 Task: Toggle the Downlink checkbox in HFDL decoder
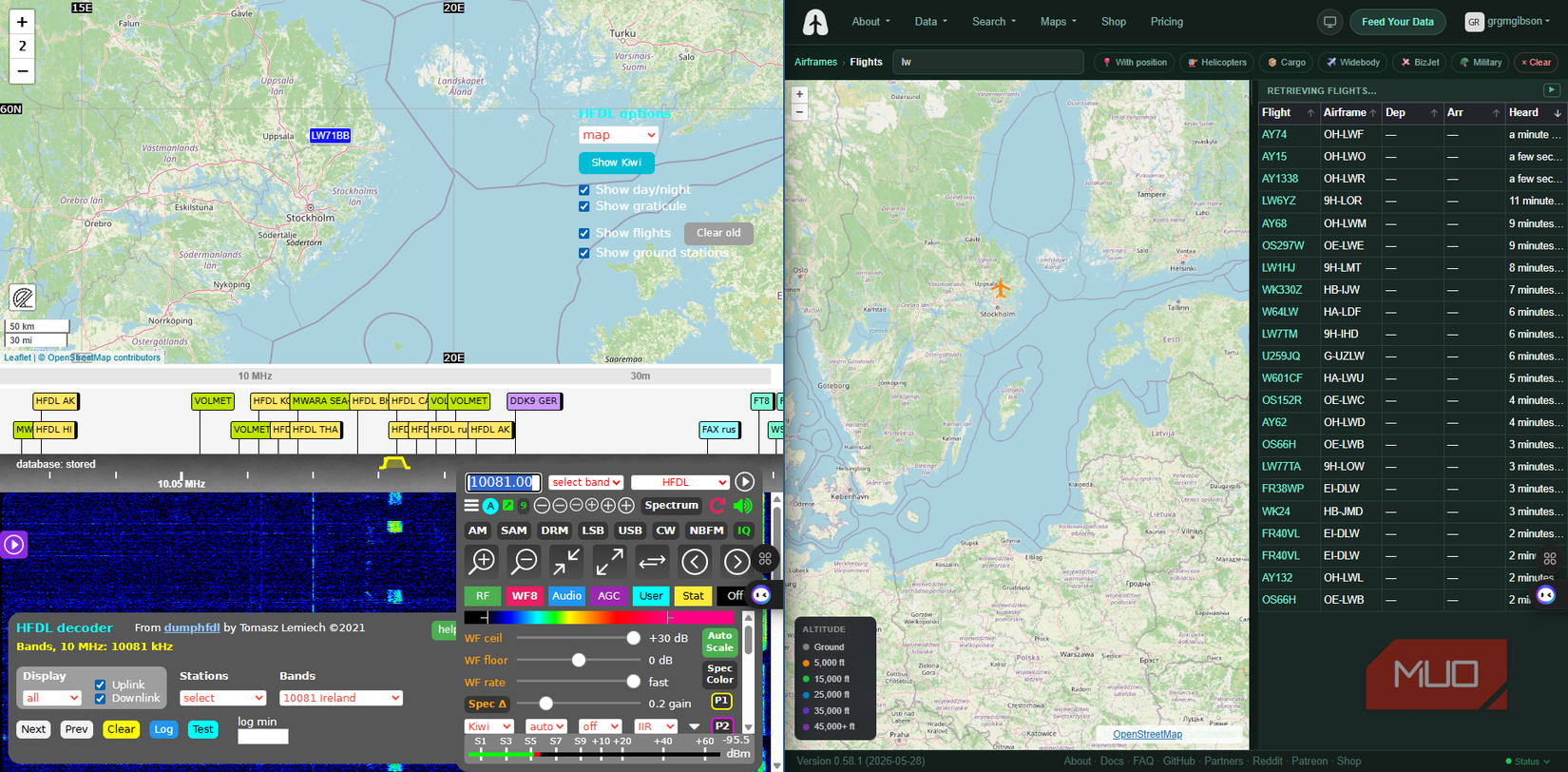coord(100,699)
